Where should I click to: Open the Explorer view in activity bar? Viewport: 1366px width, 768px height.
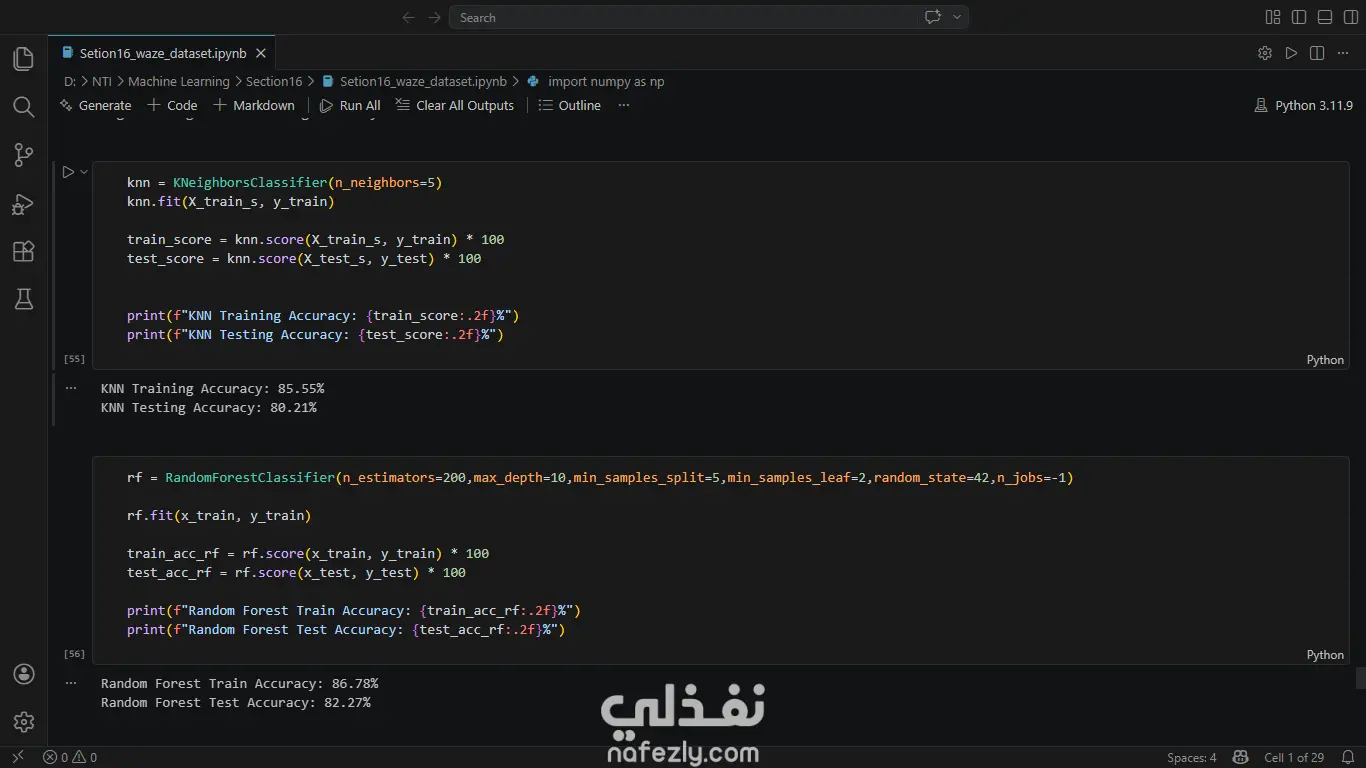tap(24, 59)
